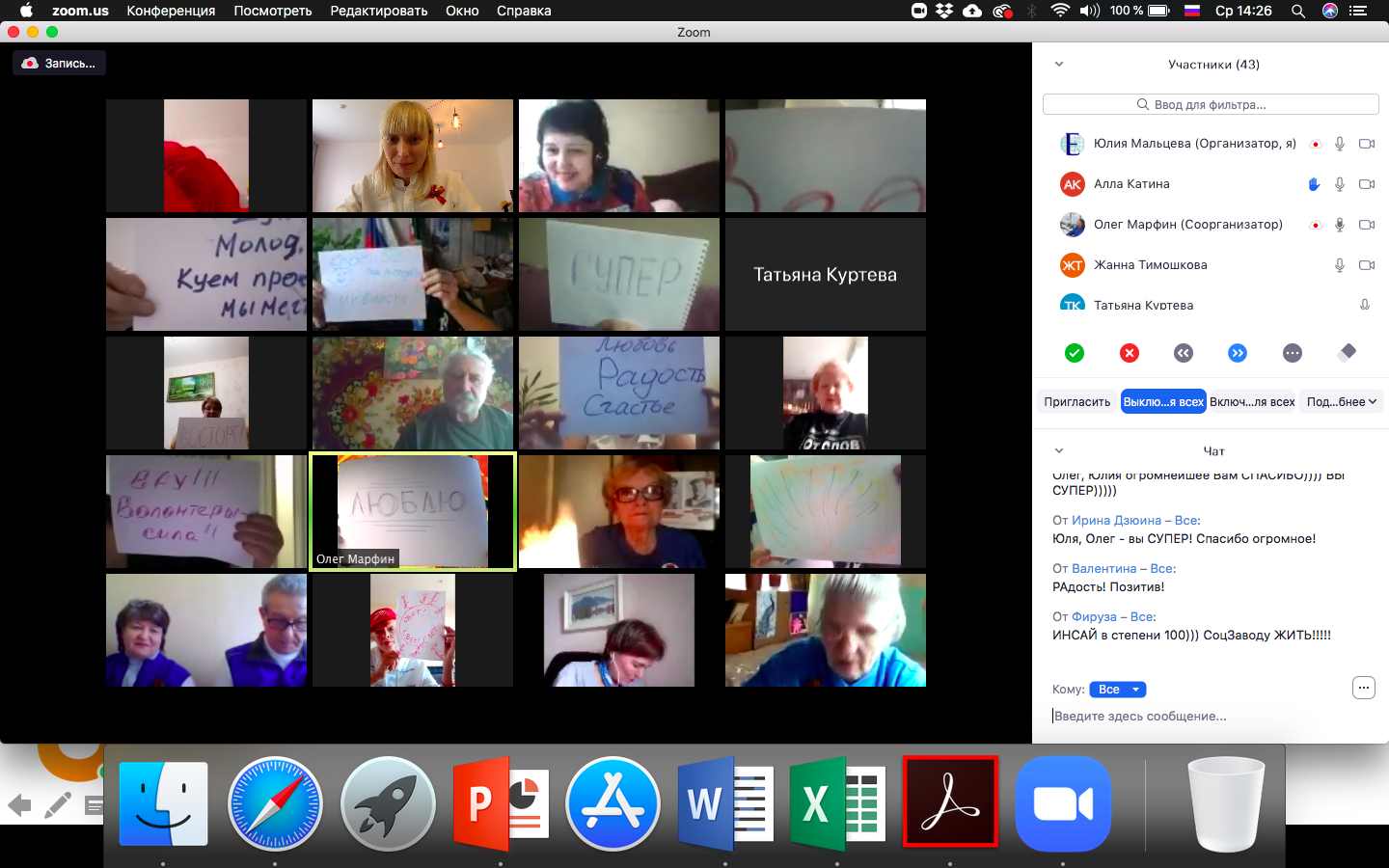Click the Фируза sender name in chat

[x=1094, y=616]
